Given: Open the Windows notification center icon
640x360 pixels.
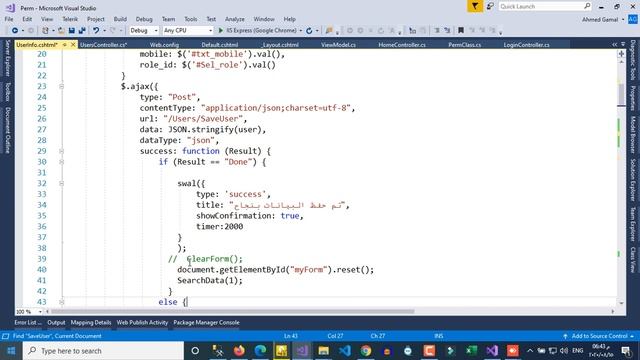Looking at the screenshot, I should click(626, 351).
